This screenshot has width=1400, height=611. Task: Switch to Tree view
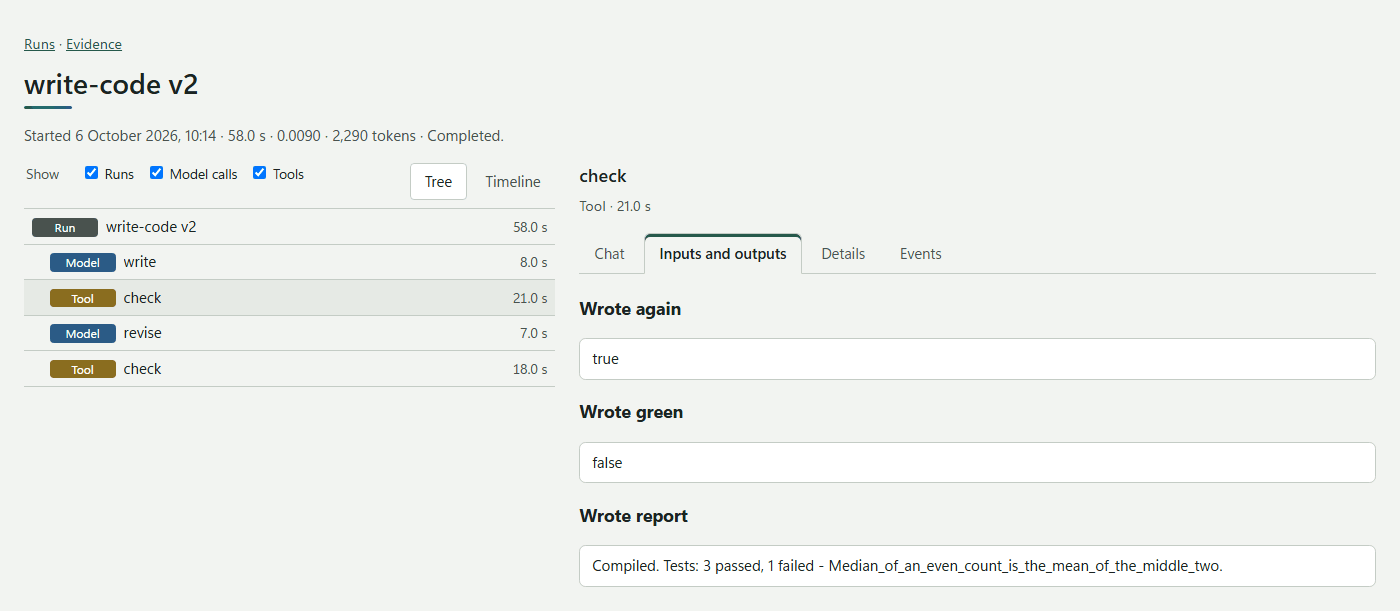pos(438,182)
